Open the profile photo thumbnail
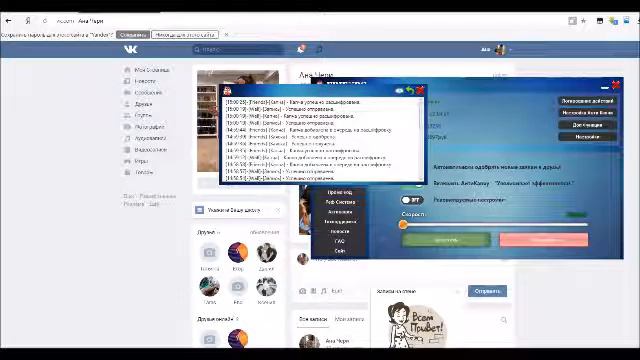Screen dimensions: 640x360 click(238, 121)
